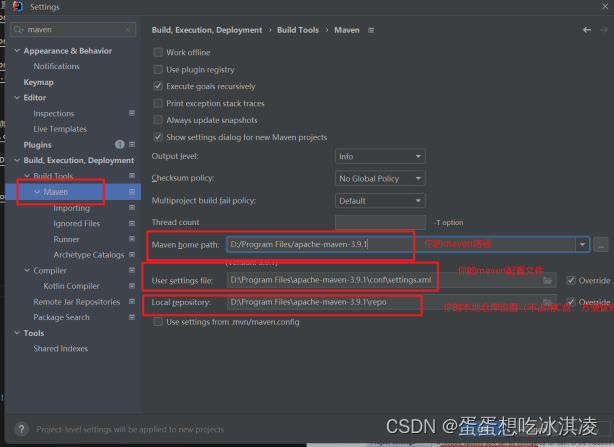Open folder browser for User settings file
Viewport: 614px width, 447px height.
point(547,280)
